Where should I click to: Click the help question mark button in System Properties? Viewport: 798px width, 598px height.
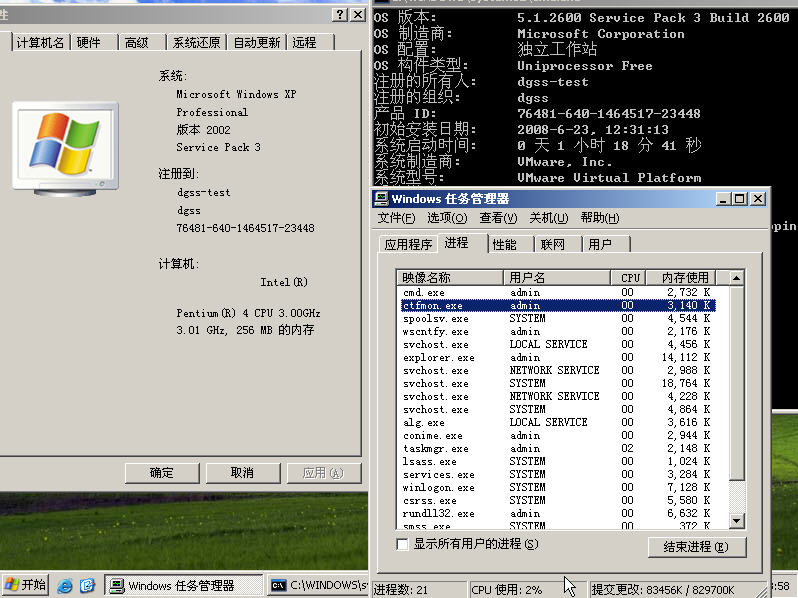pyautogui.click(x=340, y=15)
